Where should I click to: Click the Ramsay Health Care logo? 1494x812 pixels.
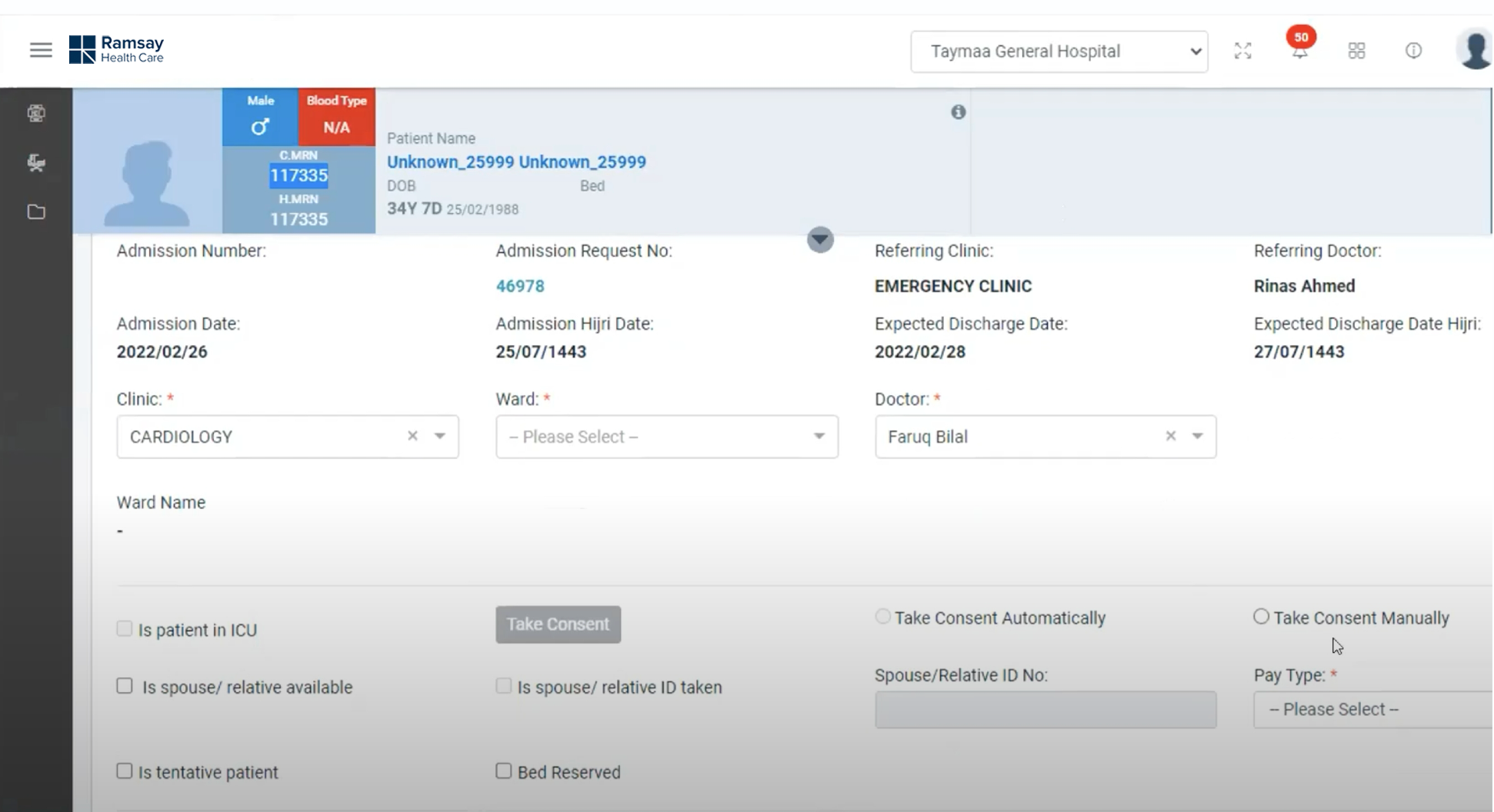[116, 50]
